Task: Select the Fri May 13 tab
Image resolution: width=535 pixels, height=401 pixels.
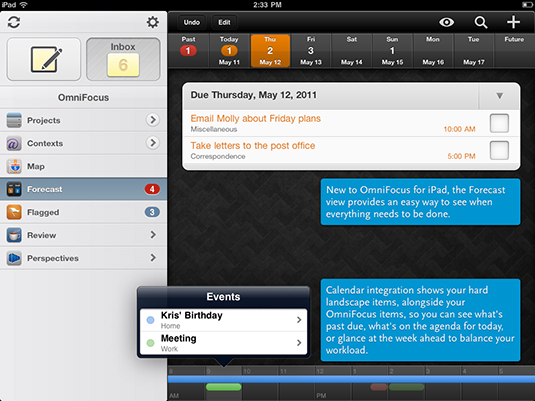Action: point(311,51)
